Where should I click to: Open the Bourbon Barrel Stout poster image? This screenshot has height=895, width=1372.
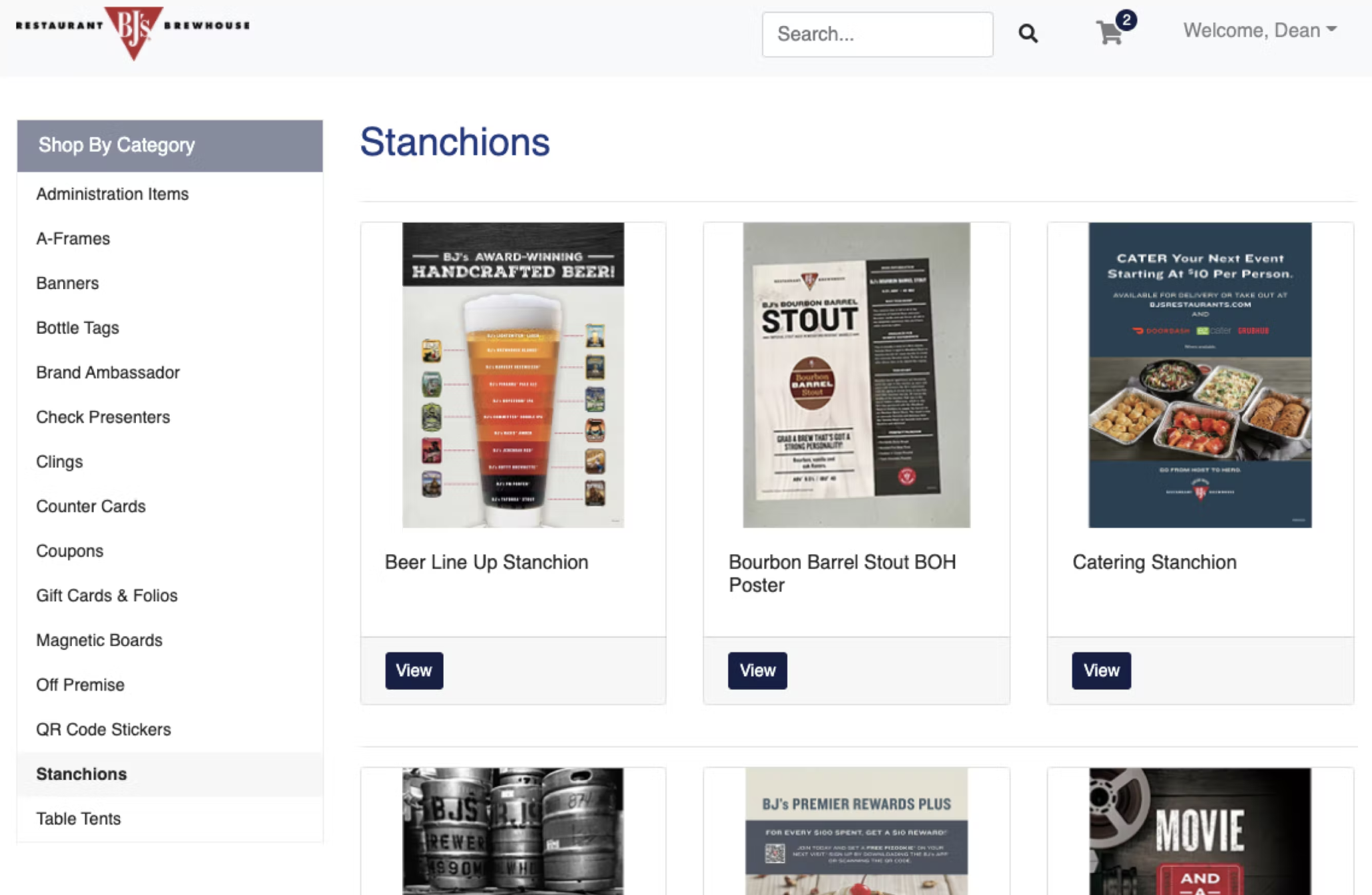(x=856, y=375)
